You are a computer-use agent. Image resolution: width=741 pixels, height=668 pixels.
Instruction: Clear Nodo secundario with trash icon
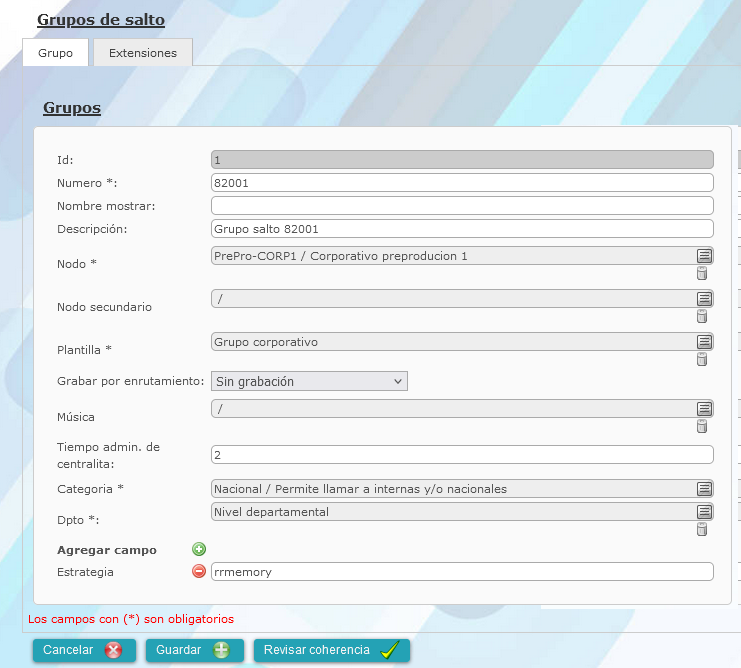702,316
